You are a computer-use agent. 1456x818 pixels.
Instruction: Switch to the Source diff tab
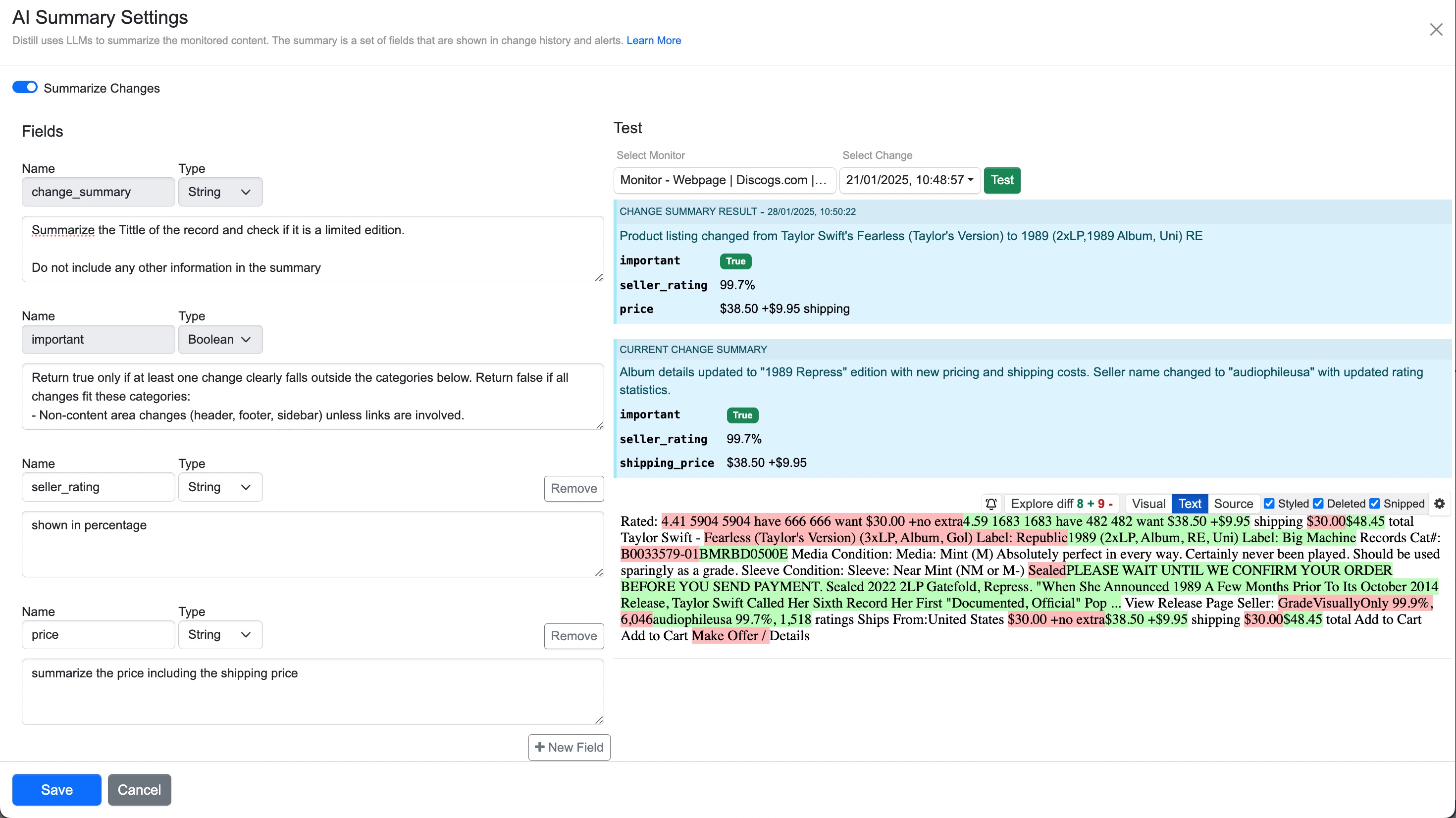1234,503
